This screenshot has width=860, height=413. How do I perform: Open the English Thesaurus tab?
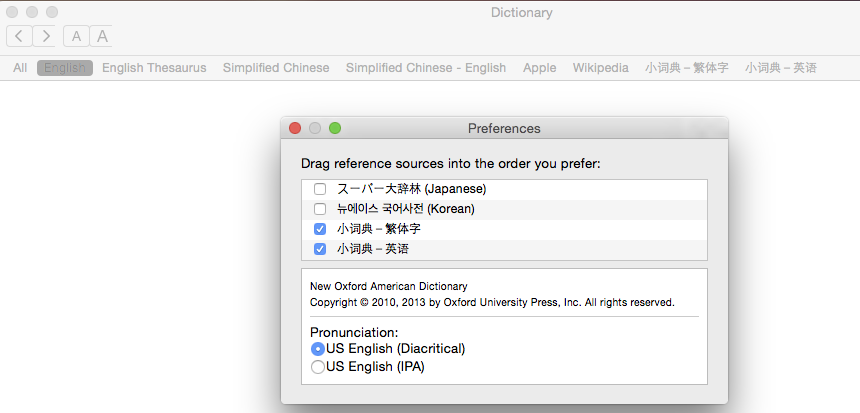(154, 68)
